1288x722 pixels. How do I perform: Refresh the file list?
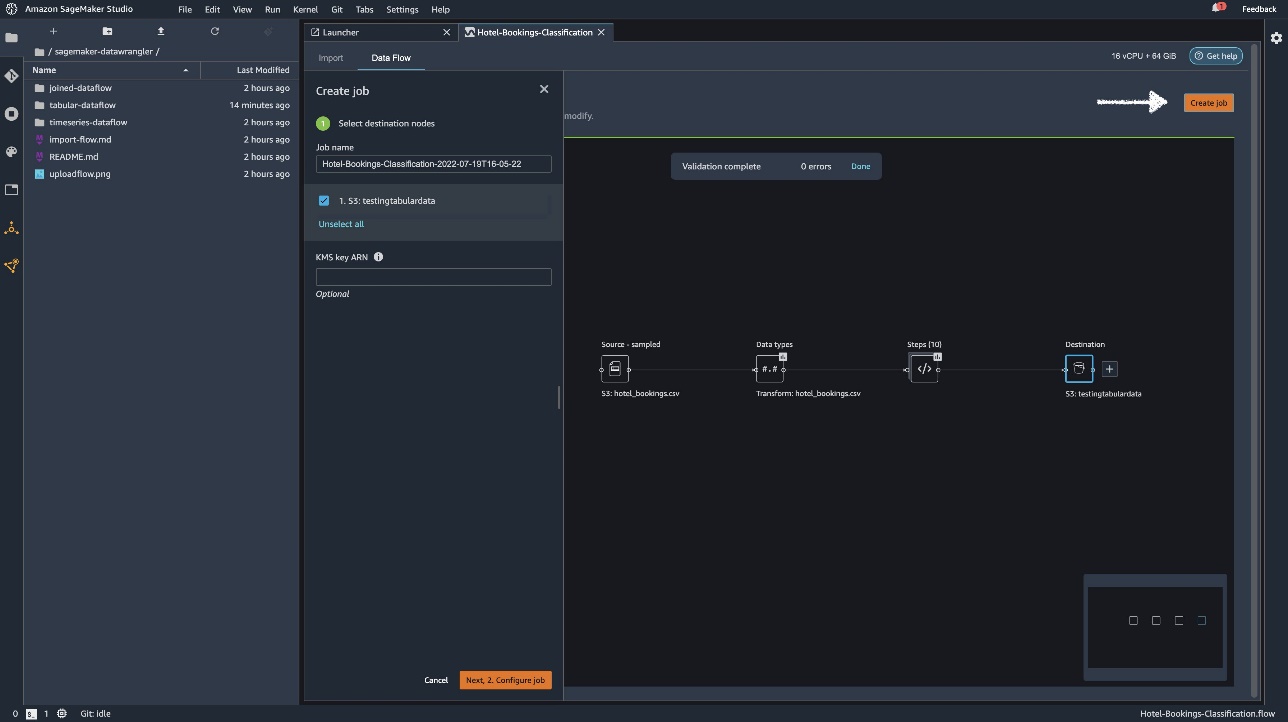(214, 31)
